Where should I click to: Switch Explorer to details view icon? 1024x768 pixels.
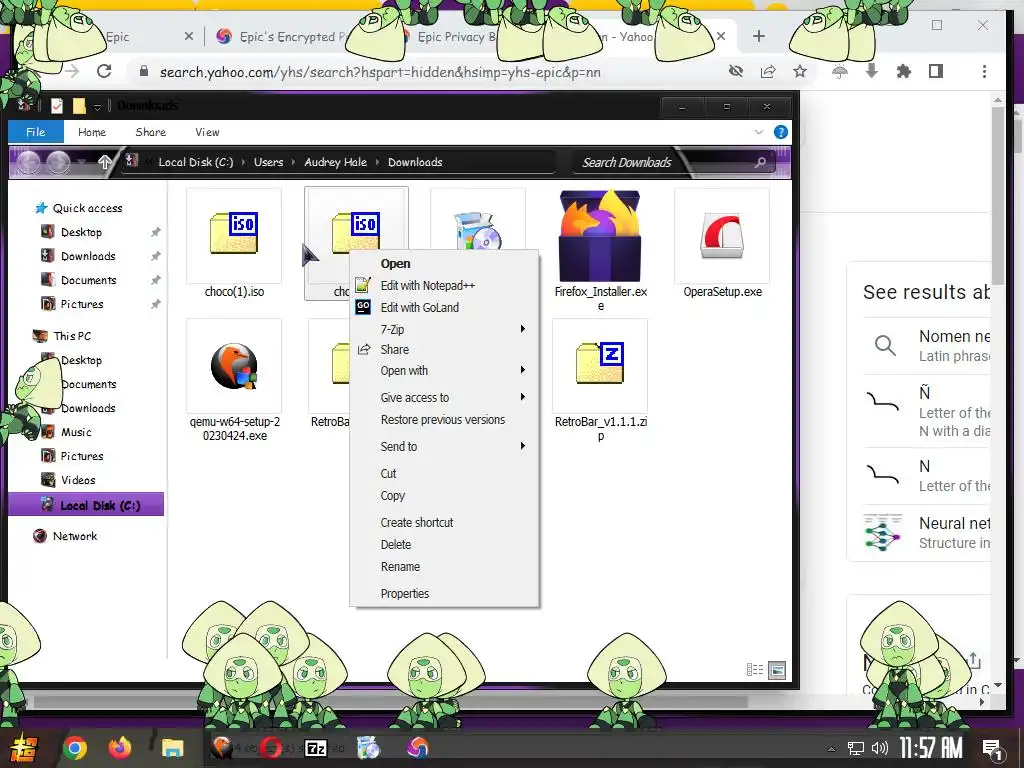click(755, 669)
